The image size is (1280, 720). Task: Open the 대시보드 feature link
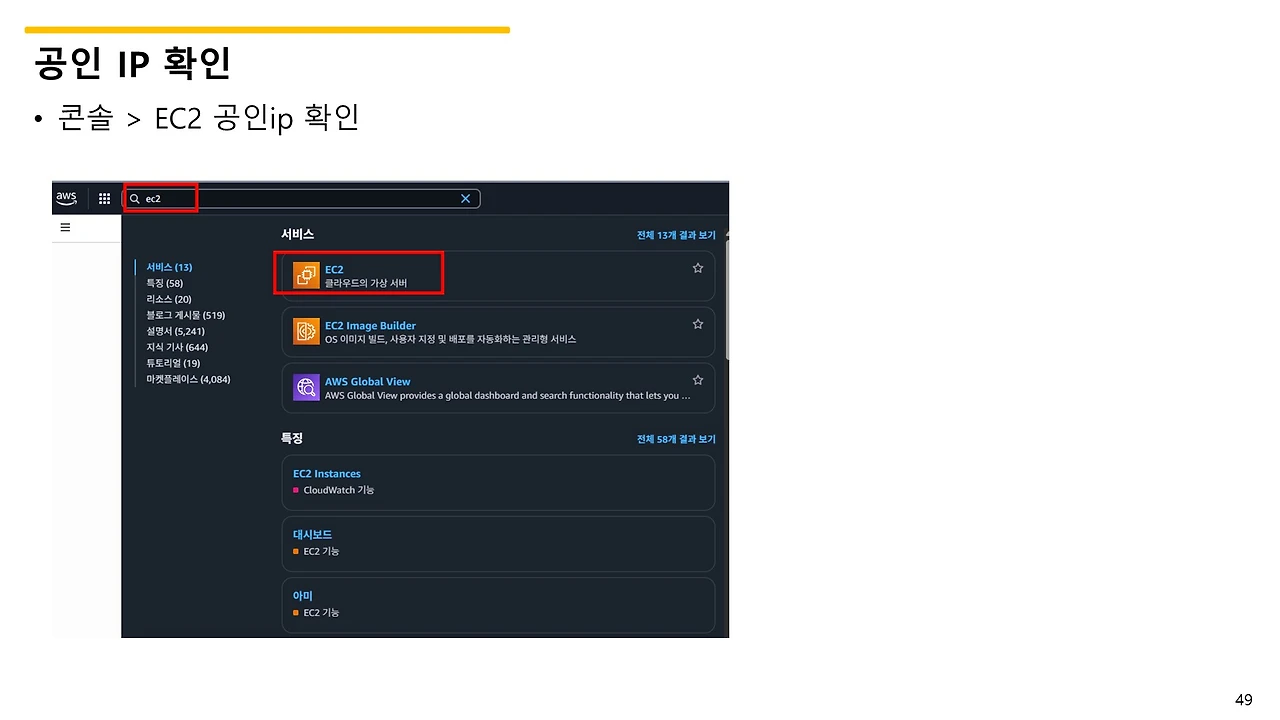pos(312,534)
